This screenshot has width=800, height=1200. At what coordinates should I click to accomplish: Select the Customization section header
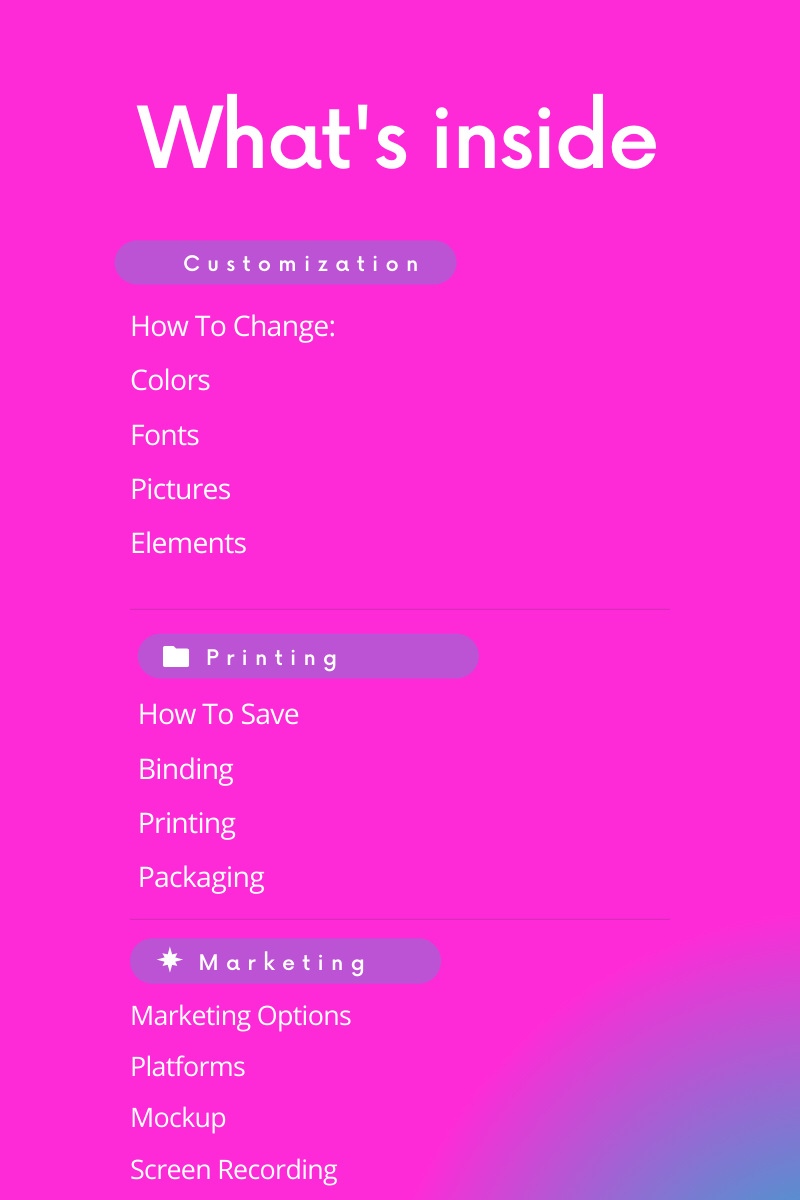pyautogui.click(x=286, y=264)
